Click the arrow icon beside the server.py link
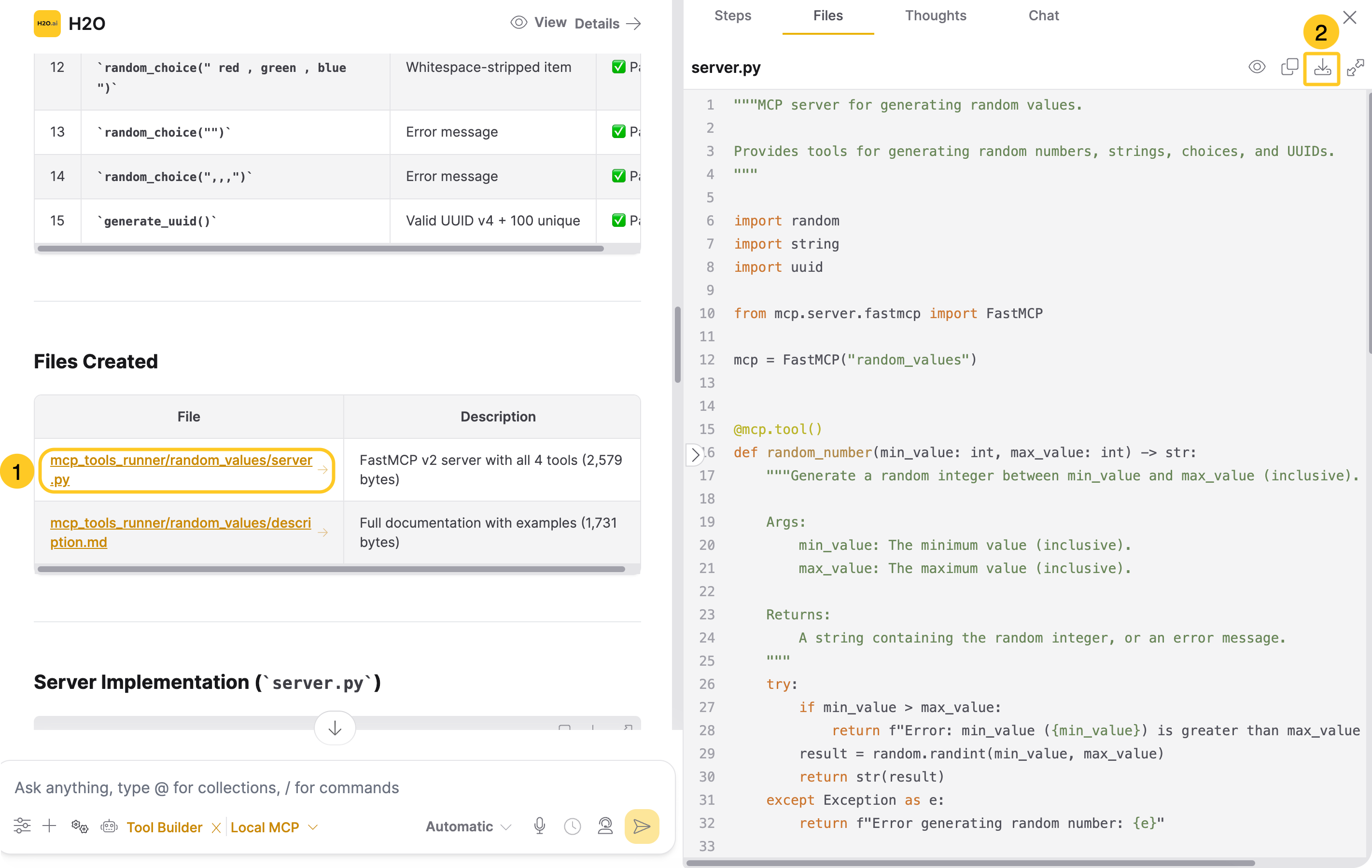 322,470
